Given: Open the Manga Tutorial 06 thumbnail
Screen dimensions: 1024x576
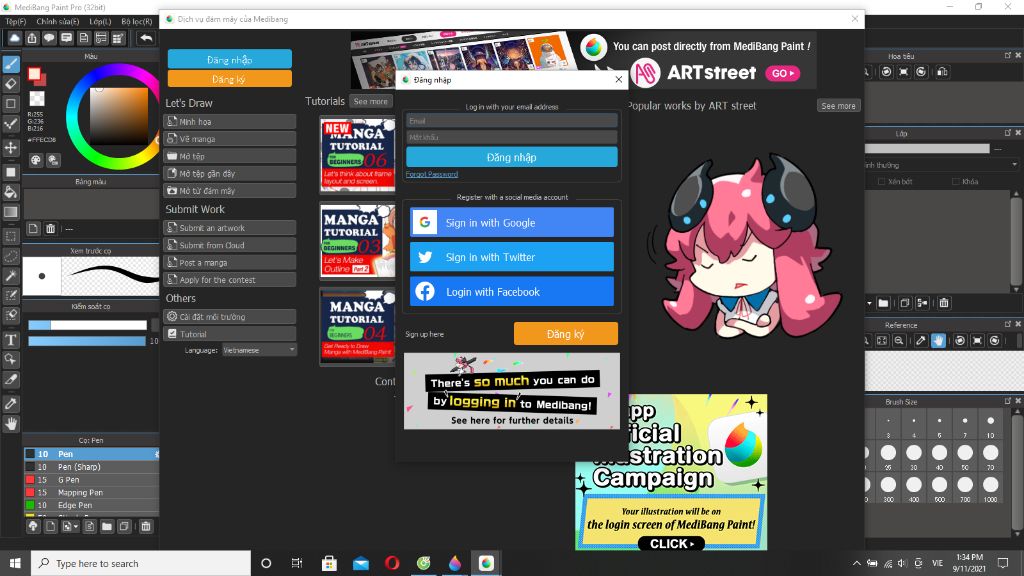Looking at the screenshot, I should [357, 154].
